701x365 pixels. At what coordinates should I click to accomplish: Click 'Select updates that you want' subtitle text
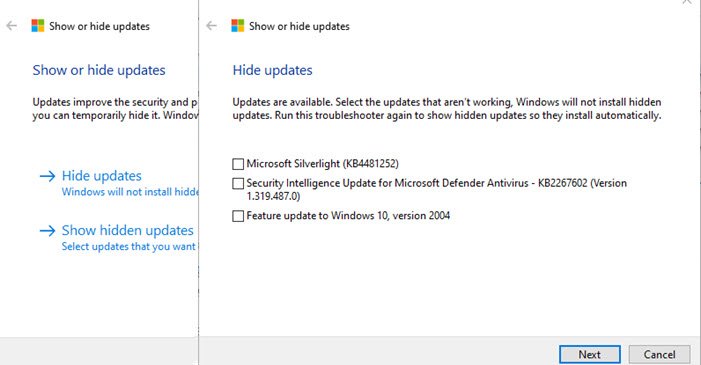129,246
